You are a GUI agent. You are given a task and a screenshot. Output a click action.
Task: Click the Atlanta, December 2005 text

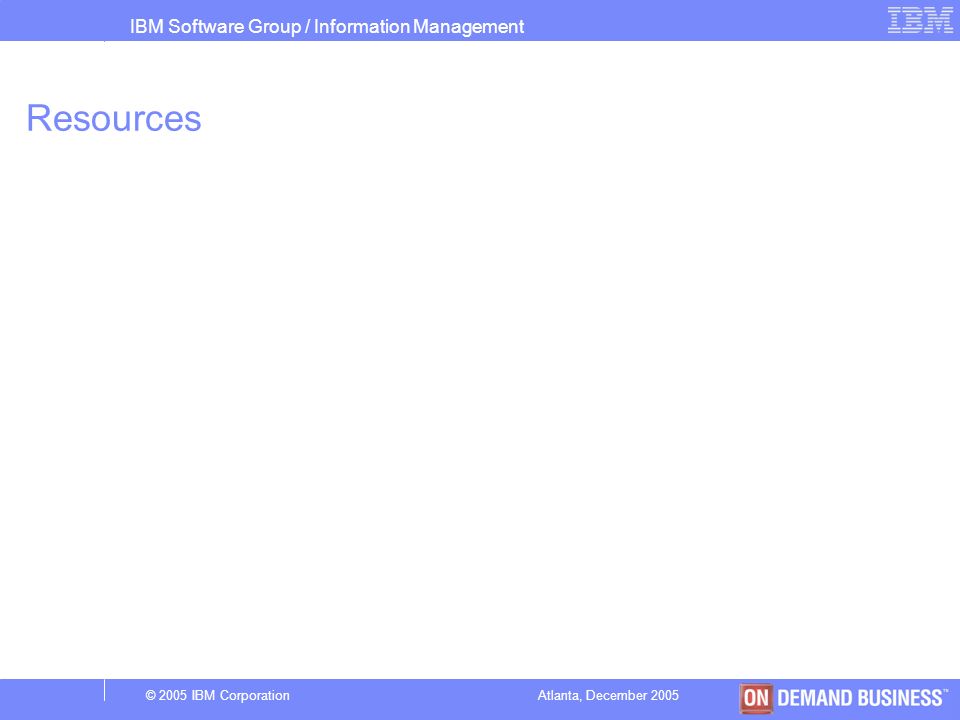(x=608, y=696)
